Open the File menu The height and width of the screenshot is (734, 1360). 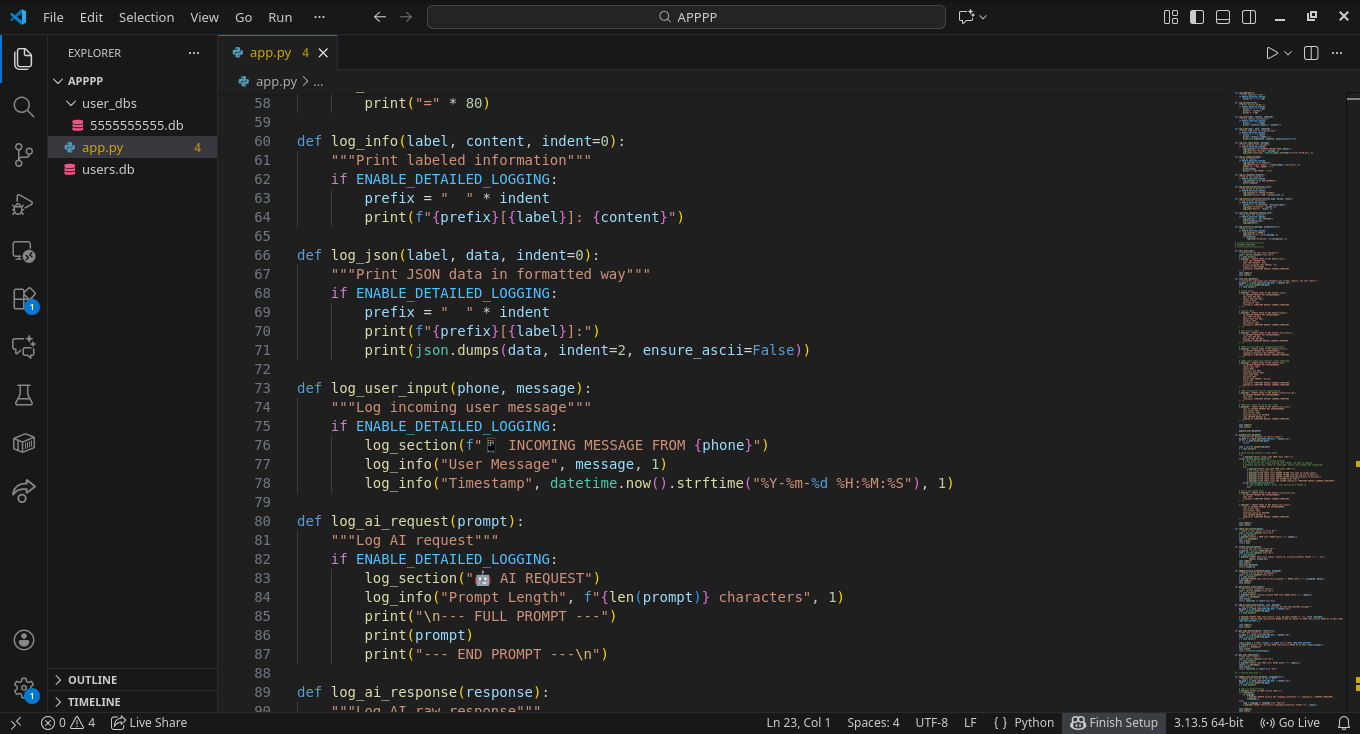[53, 17]
